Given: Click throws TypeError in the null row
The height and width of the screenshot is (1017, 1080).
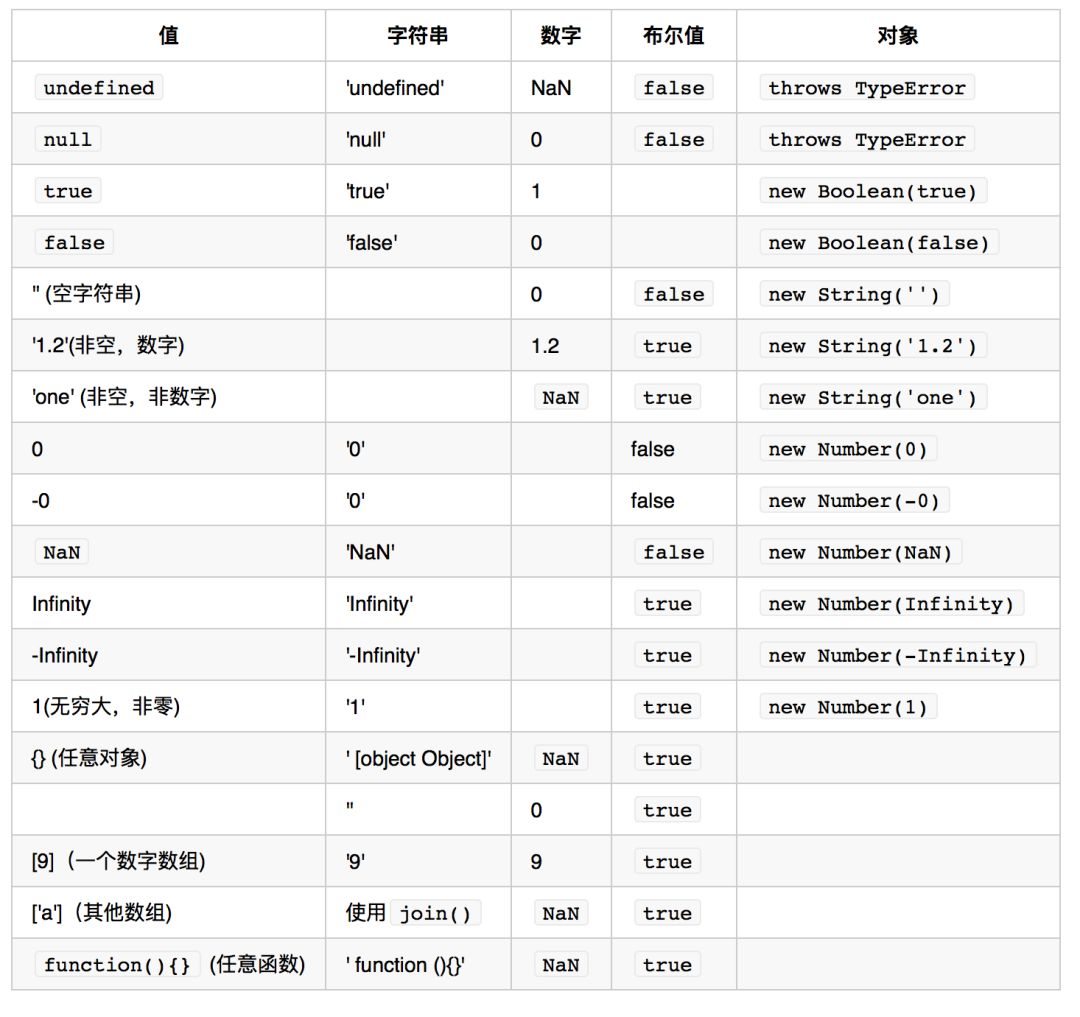Looking at the screenshot, I should [867, 139].
